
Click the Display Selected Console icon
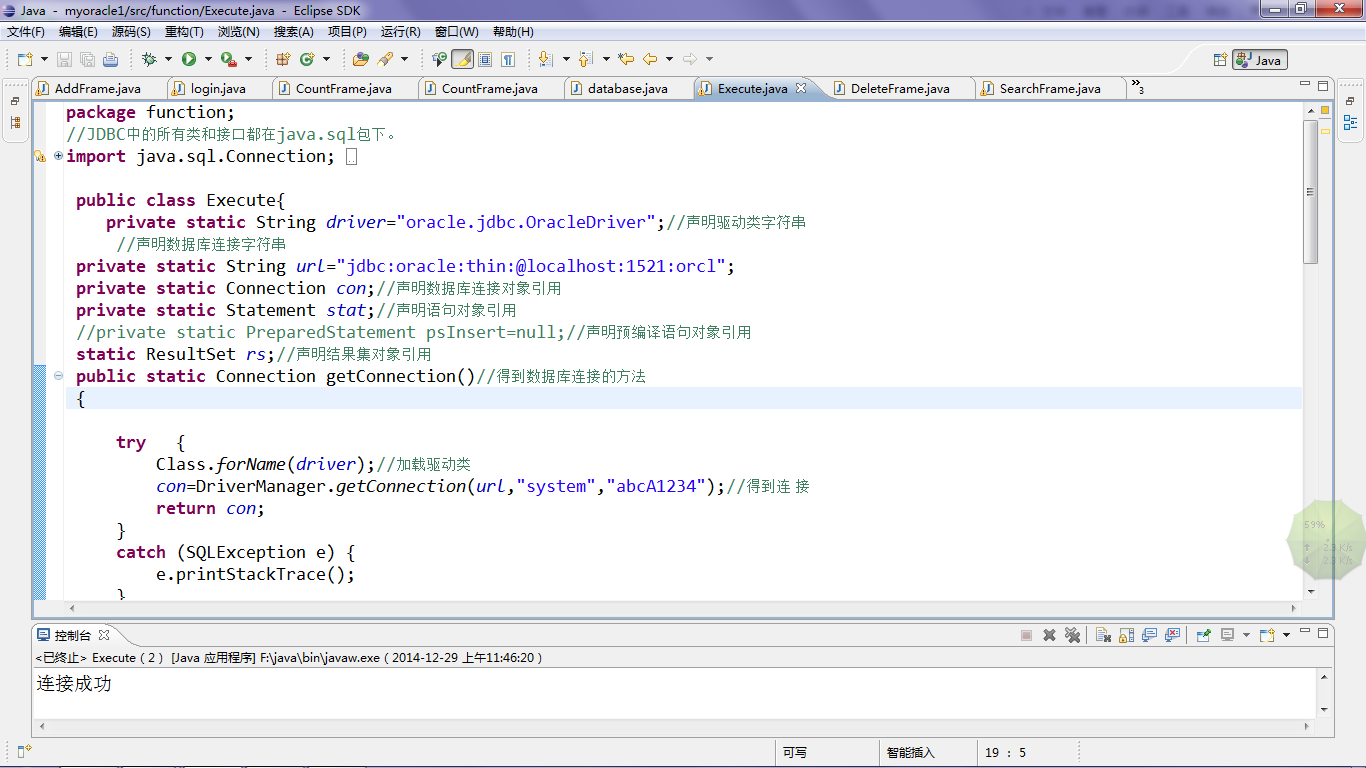point(1227,635)
